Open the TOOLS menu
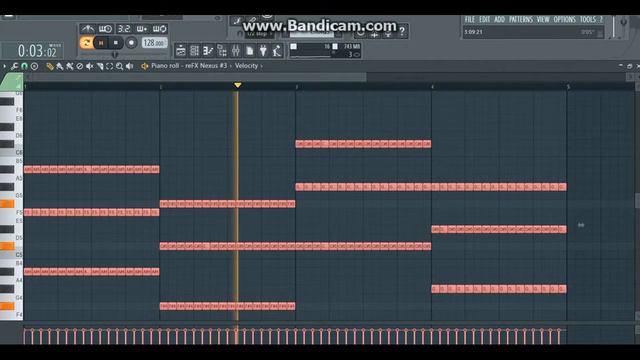 (588, 20)
